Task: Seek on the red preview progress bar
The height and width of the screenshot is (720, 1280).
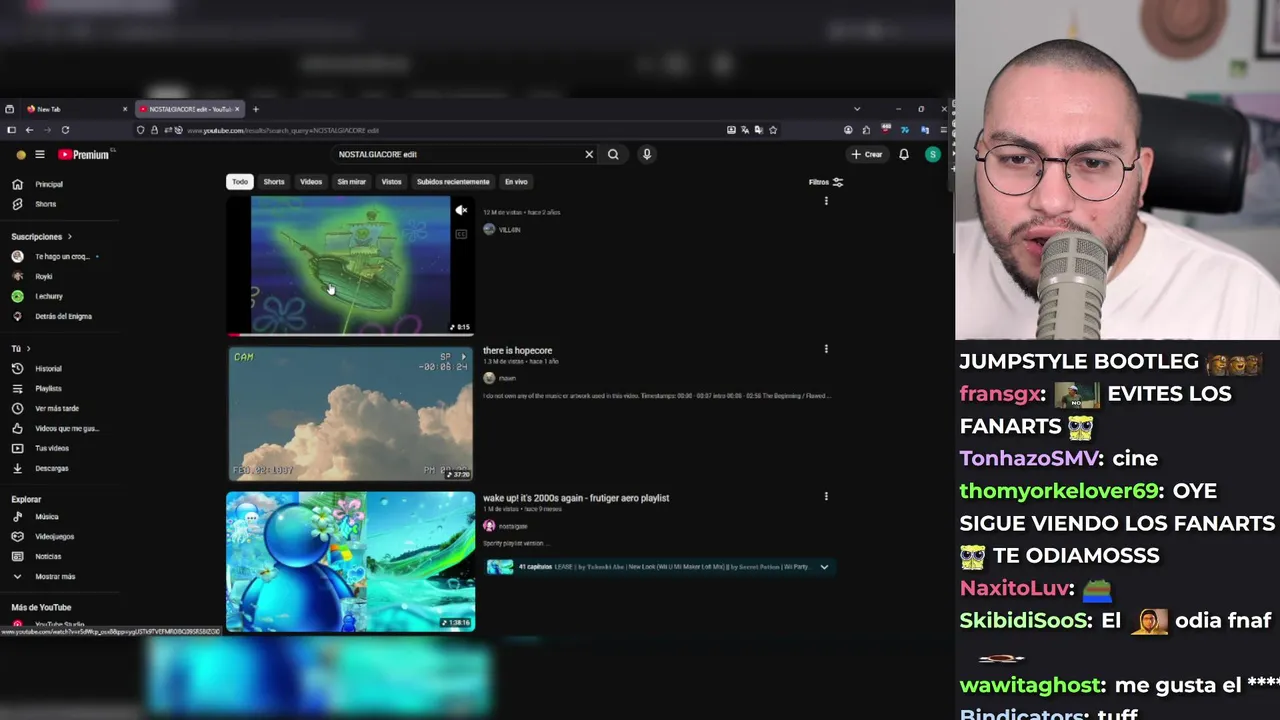Action: 350,335
